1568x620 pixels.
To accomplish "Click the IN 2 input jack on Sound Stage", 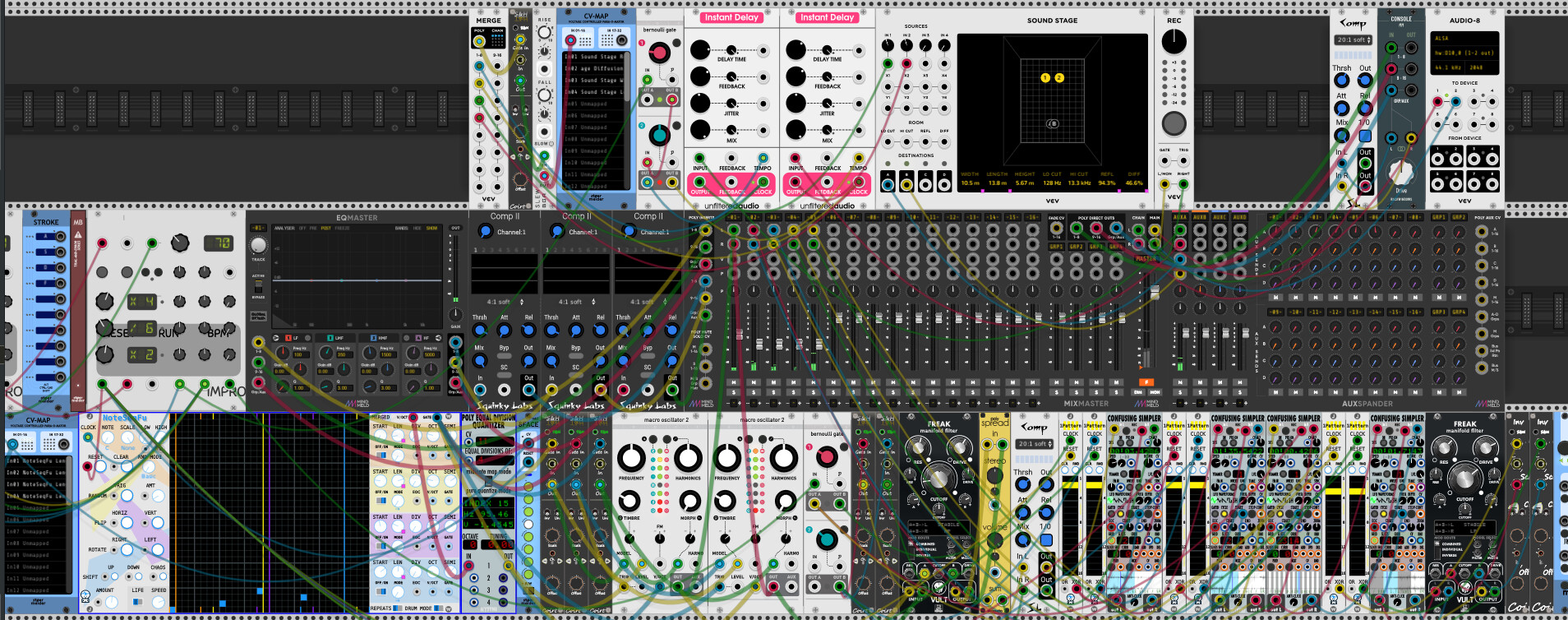I will click(x=906, y=63).
